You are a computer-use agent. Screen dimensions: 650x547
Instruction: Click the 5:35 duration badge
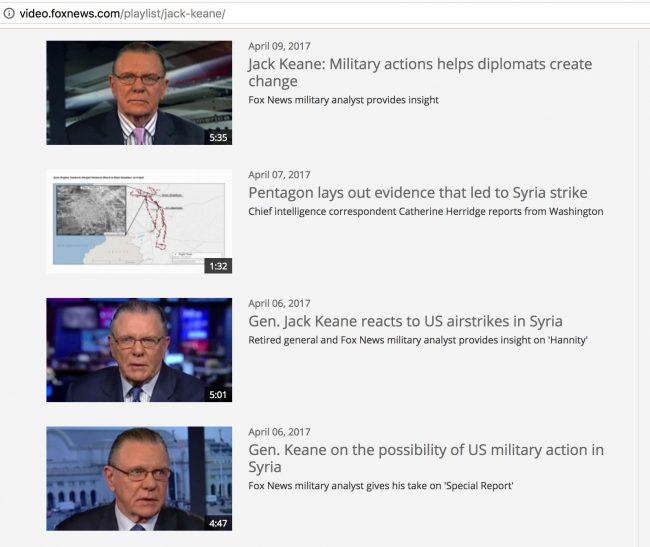[x=218, y=138]
